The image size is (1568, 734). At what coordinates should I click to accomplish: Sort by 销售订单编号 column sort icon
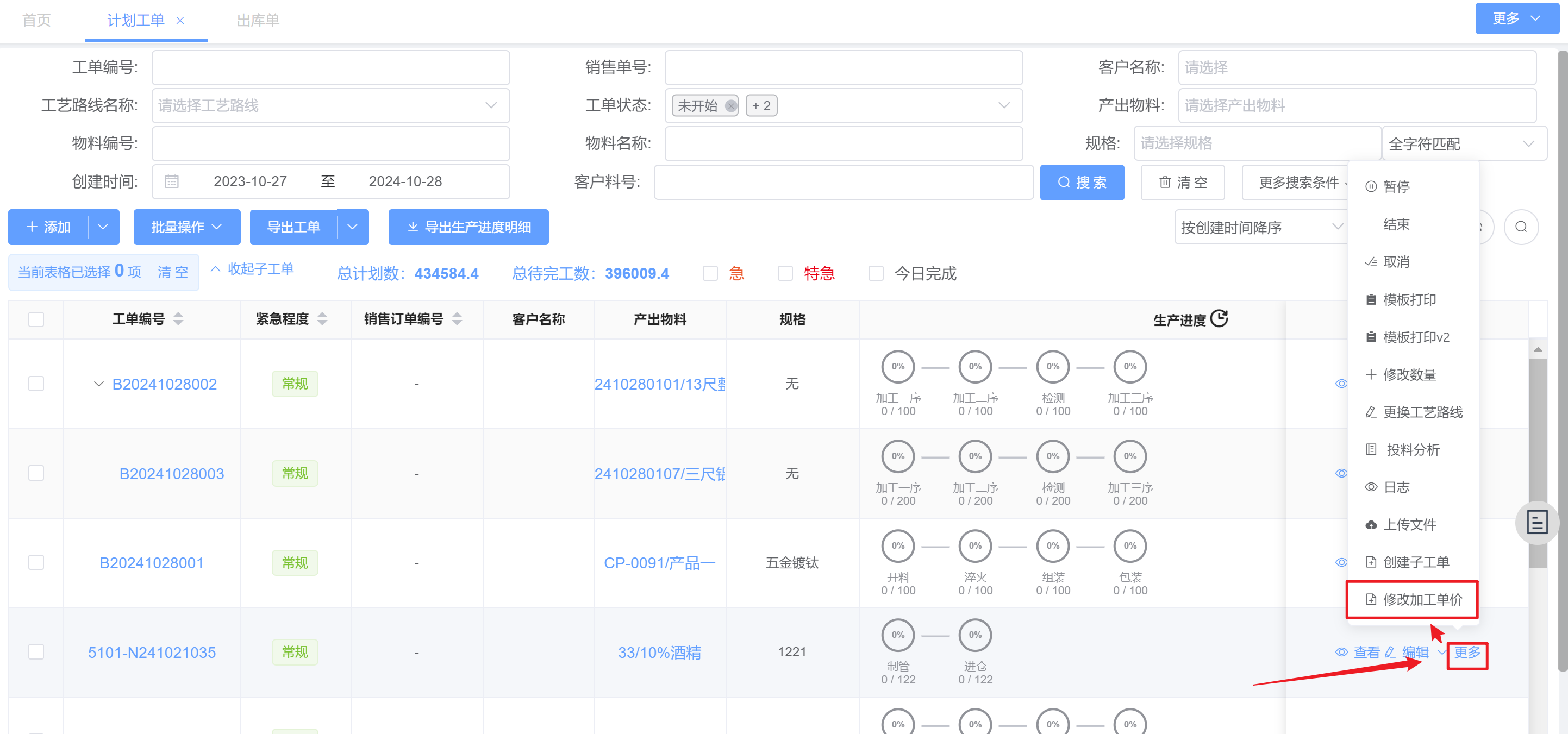(x=457, y=318)
